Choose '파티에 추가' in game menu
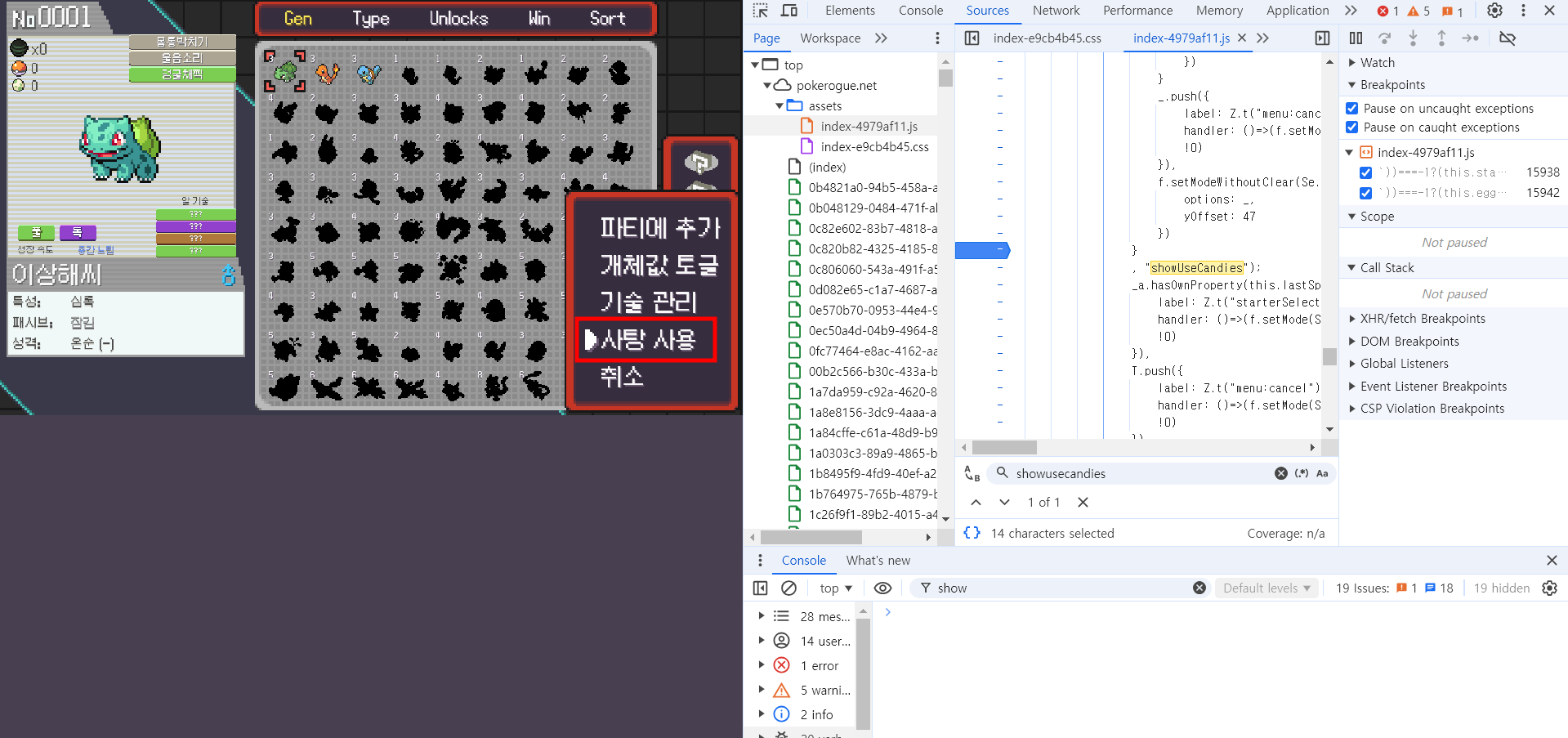This screenshot has height=738, width=1568. tap(660, 228)
